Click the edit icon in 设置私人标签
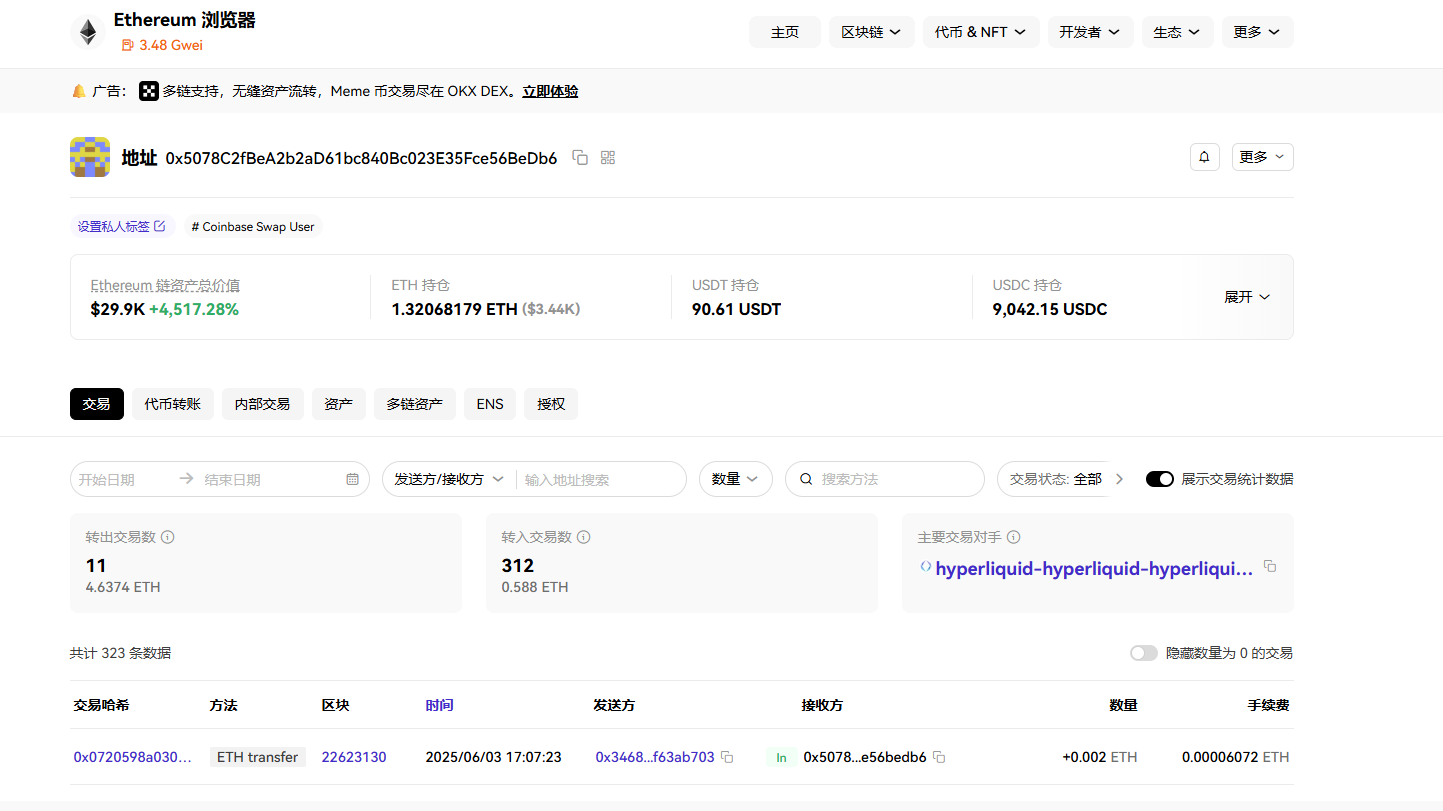Image resolution: width=1443 pixels, height=811 pixels. pos(159,226)
